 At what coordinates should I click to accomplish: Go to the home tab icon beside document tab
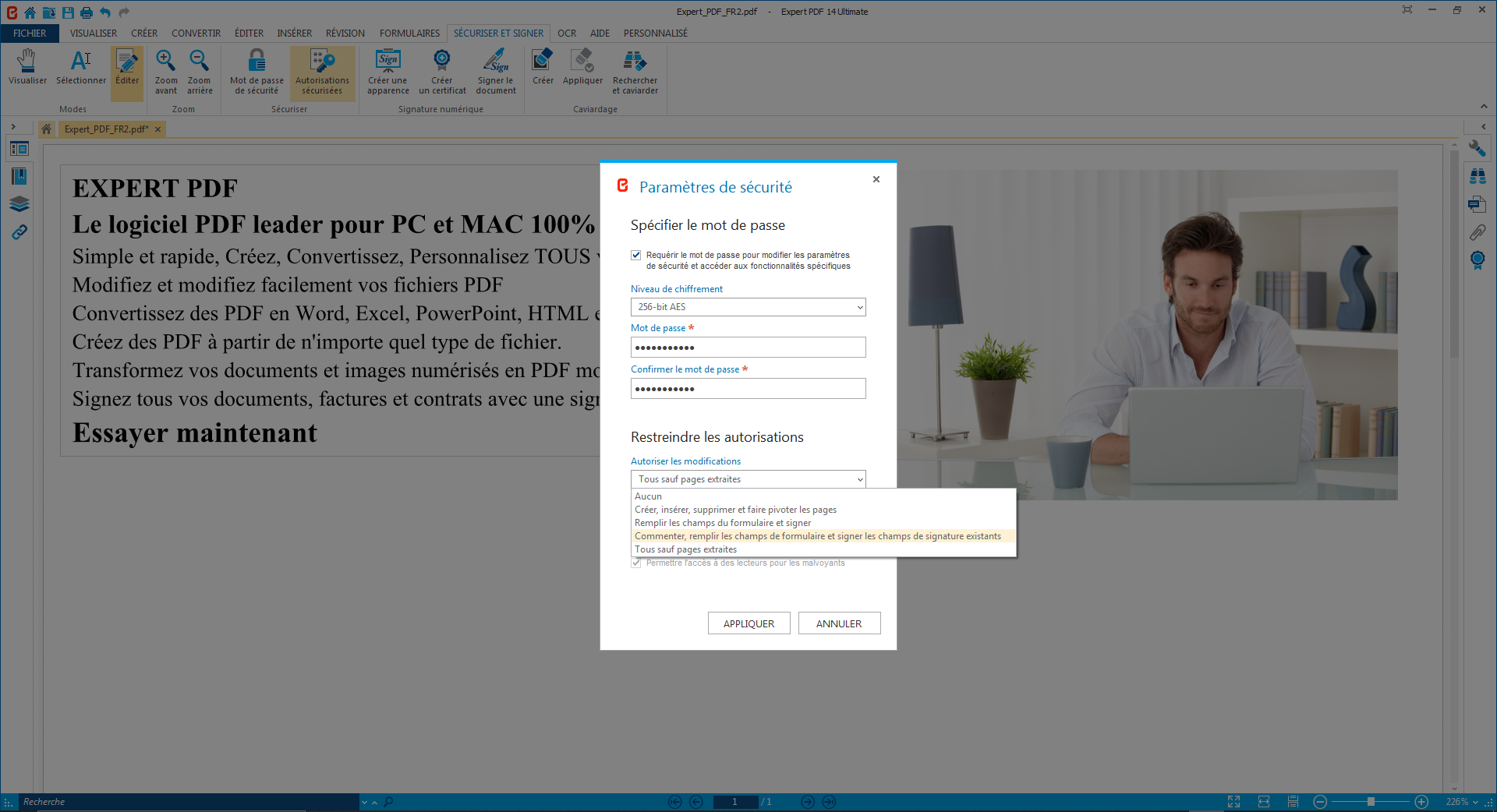(47, 129)
